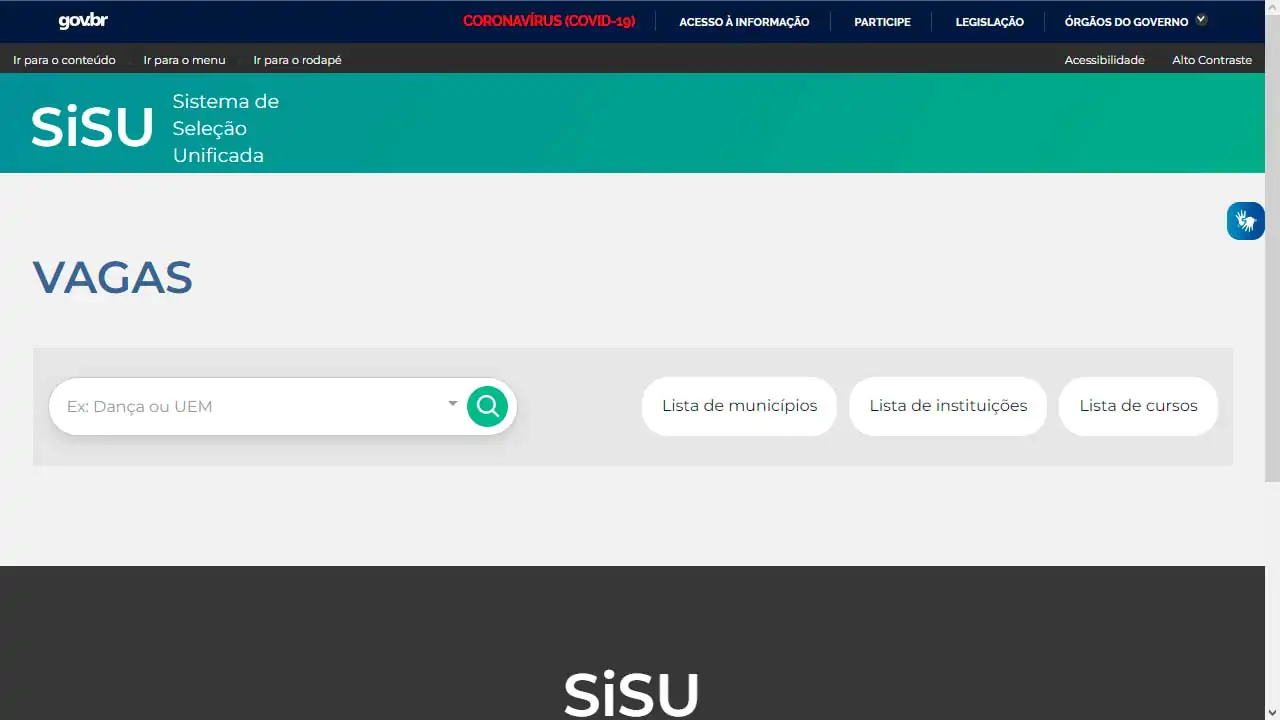Open the Órgãos do Governo menu

point(1126,21)
